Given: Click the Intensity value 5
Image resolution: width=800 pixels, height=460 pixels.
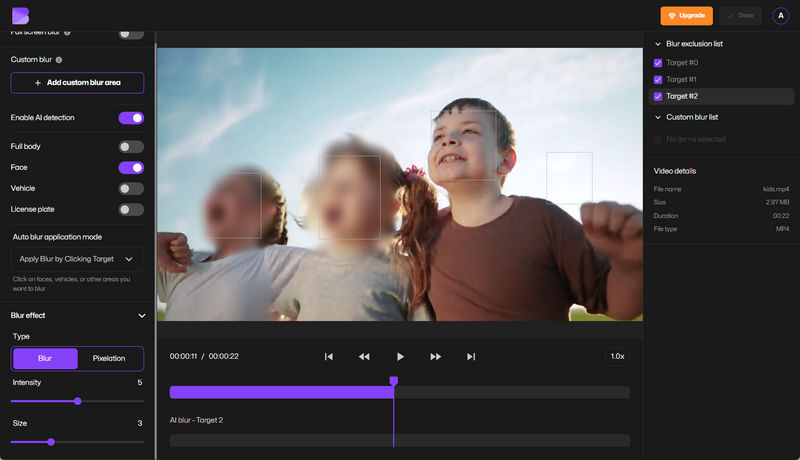Looking at the screenshot, I should [140, 382].
